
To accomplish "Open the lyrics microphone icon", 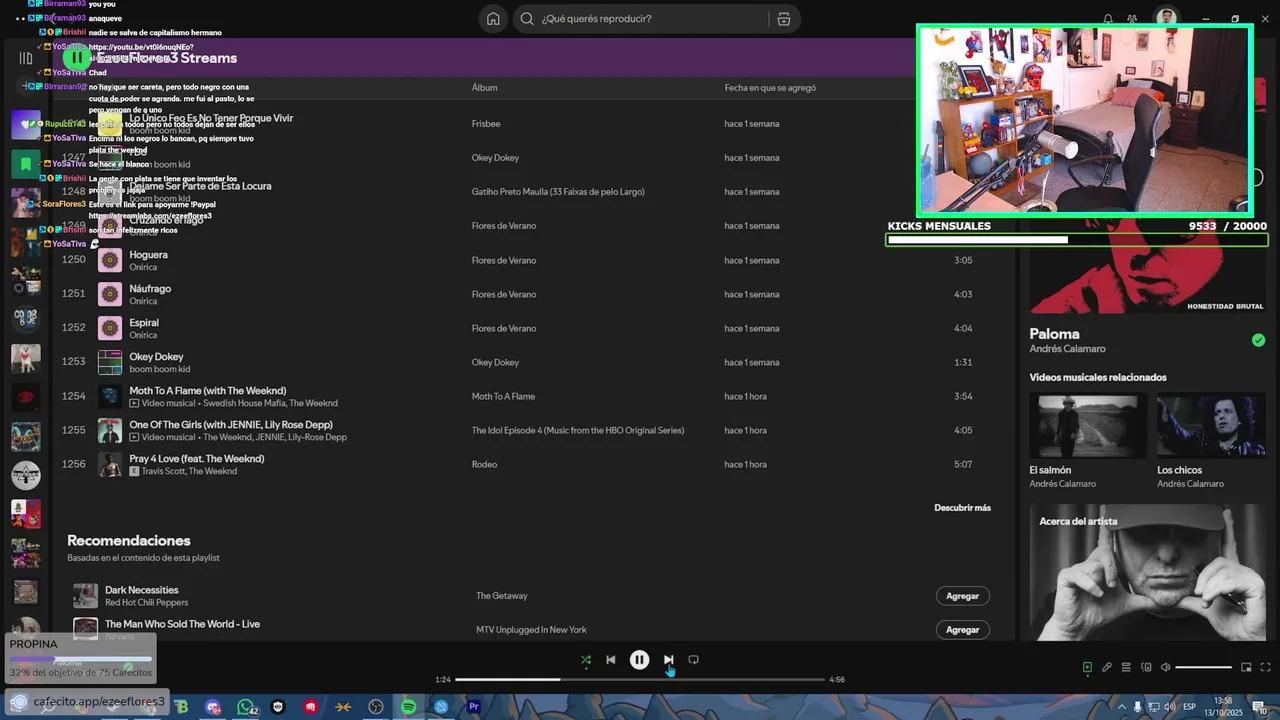I will coord(1107,667).
